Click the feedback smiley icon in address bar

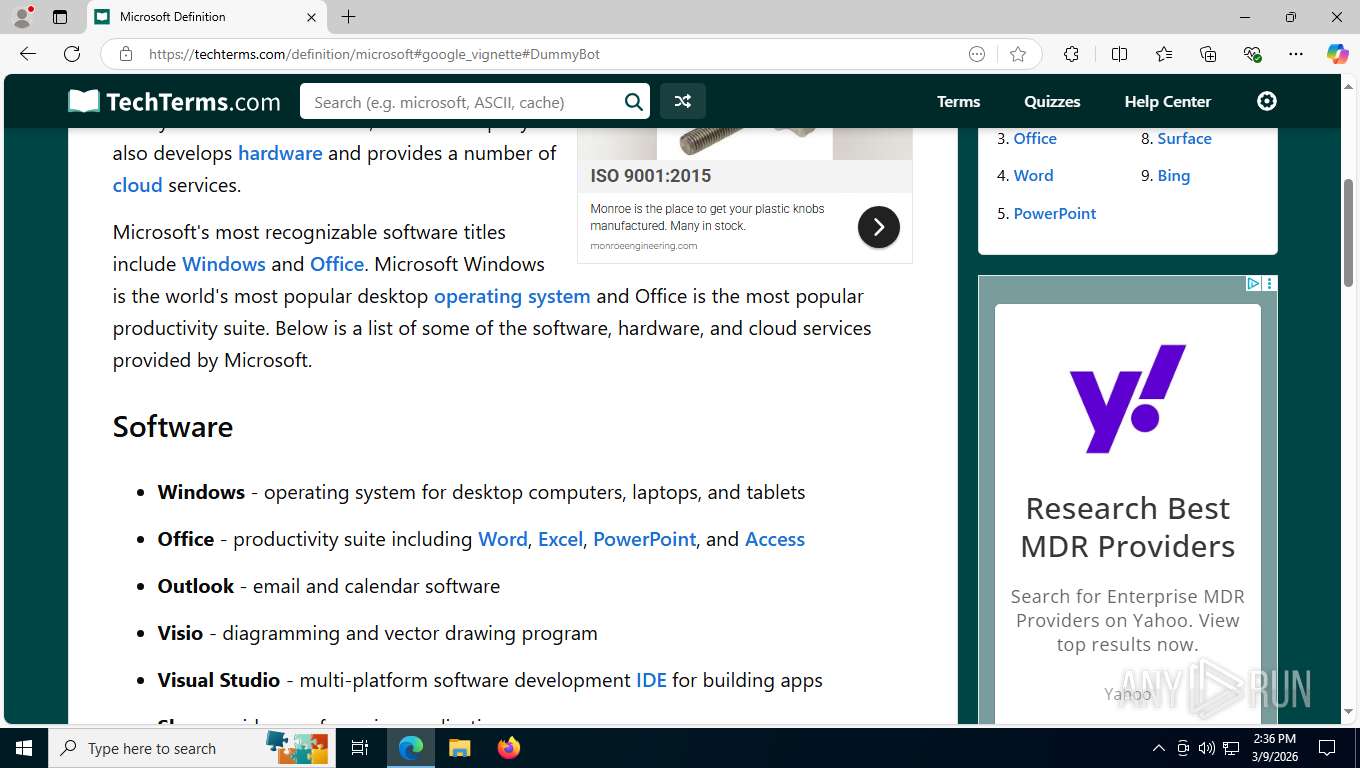(x=977, y=54)
